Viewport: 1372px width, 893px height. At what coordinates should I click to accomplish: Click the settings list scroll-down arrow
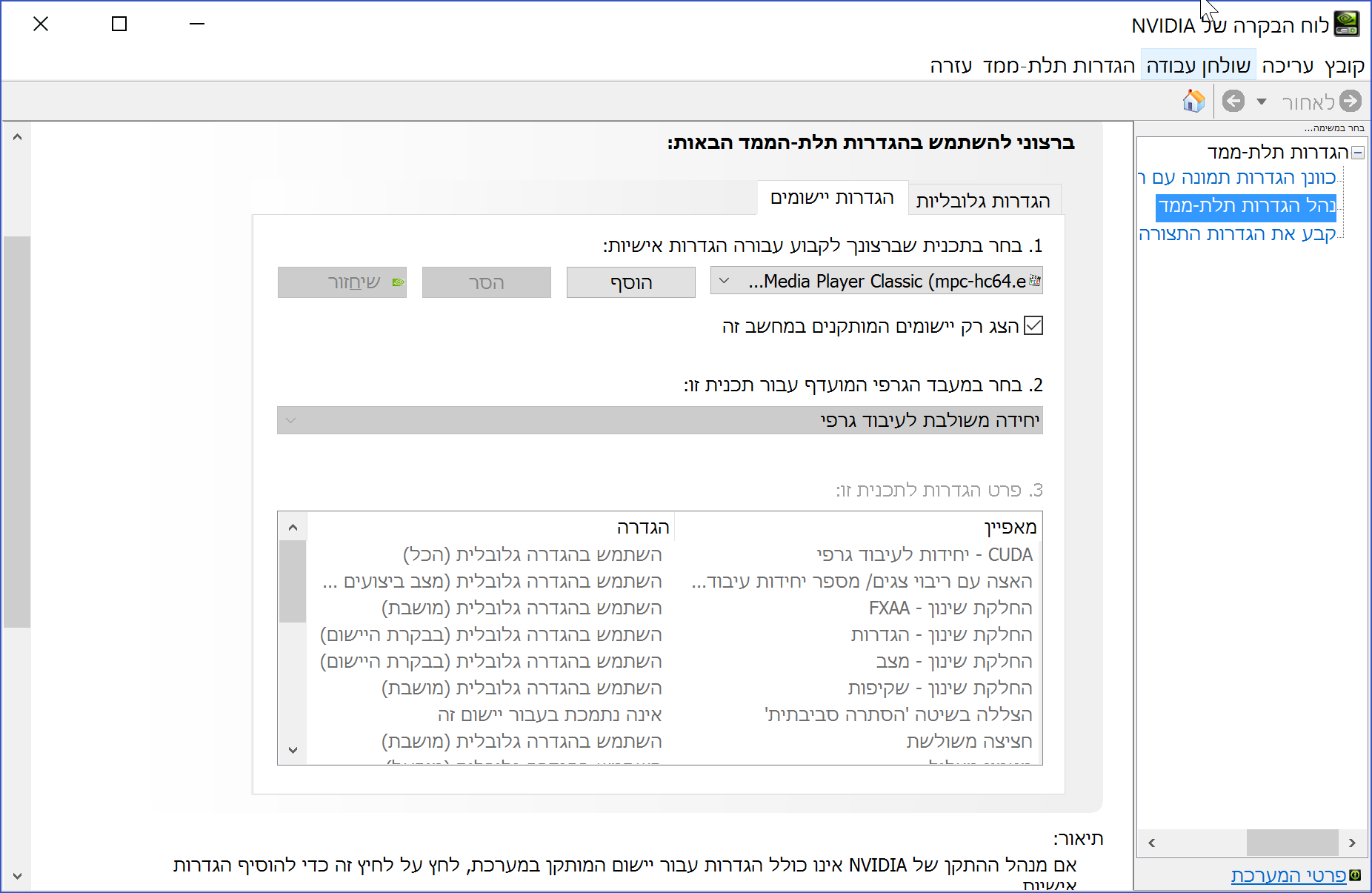[x=293, y=750]
